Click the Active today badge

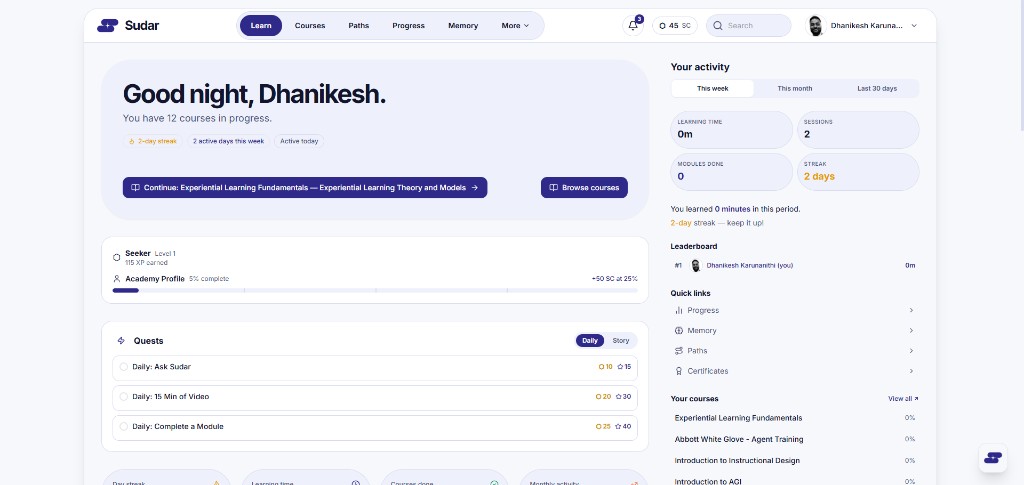tap(299, 141)
